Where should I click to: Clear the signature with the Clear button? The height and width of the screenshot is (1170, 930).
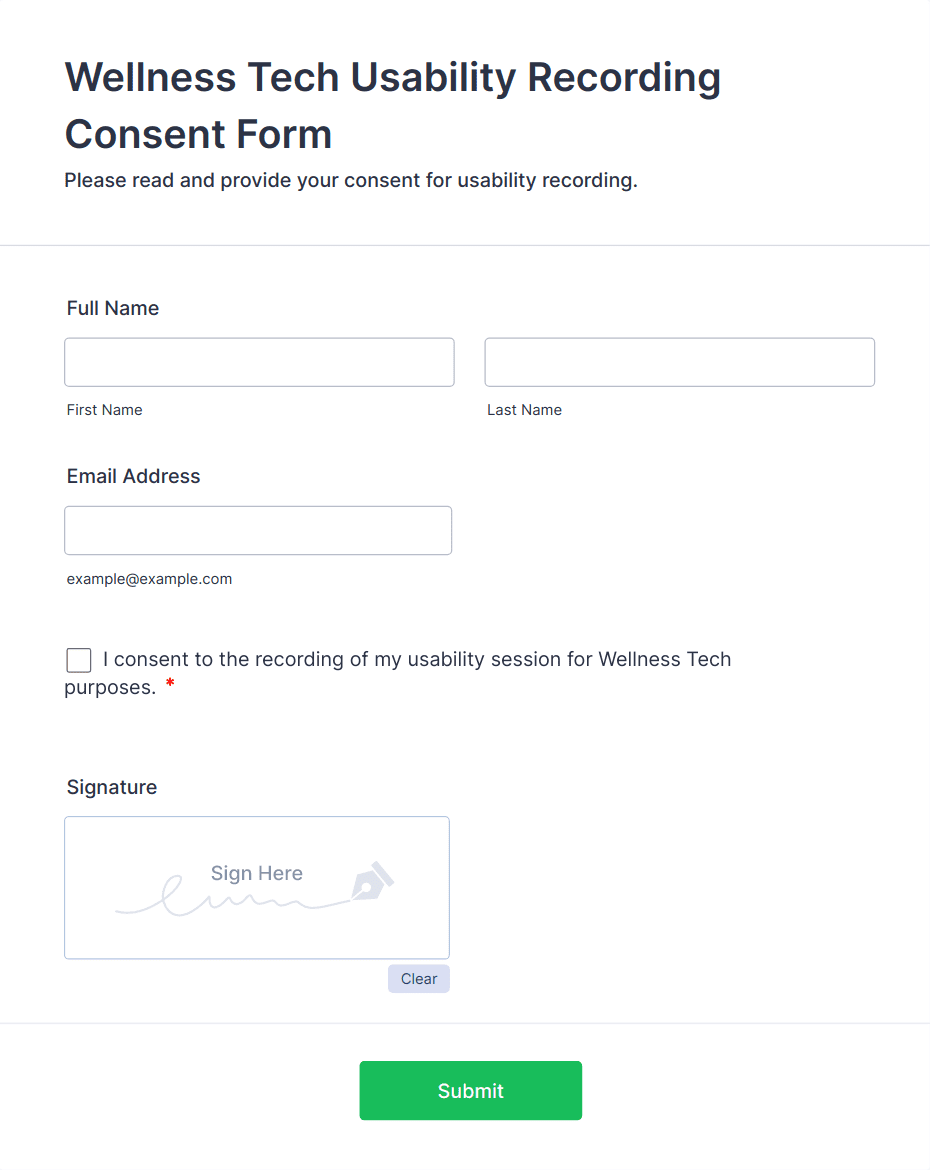pyautogui.click(x=419, y=979)
